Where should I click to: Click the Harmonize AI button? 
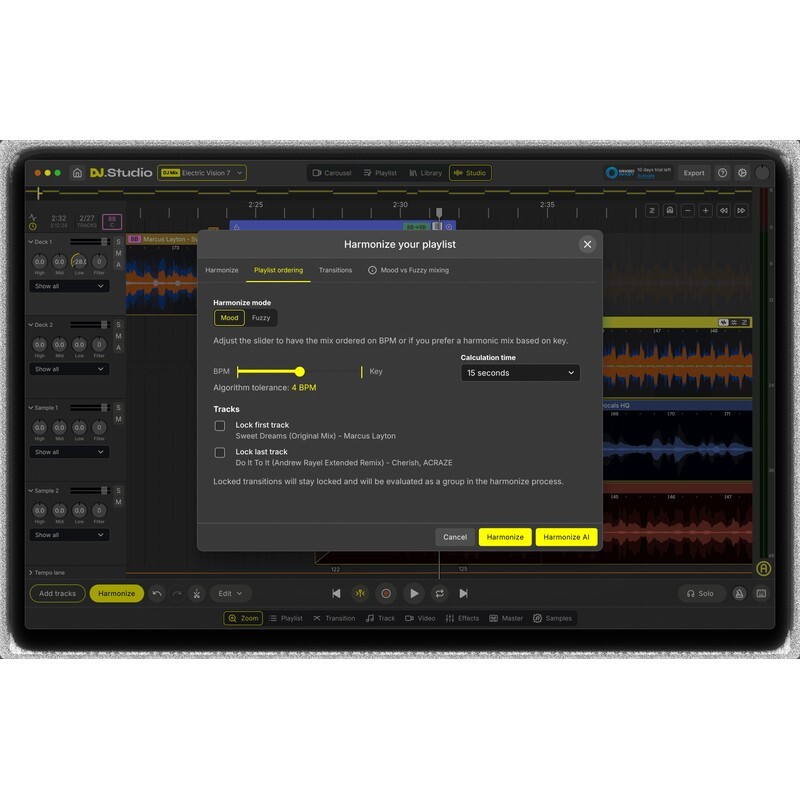tap(566, 537)
